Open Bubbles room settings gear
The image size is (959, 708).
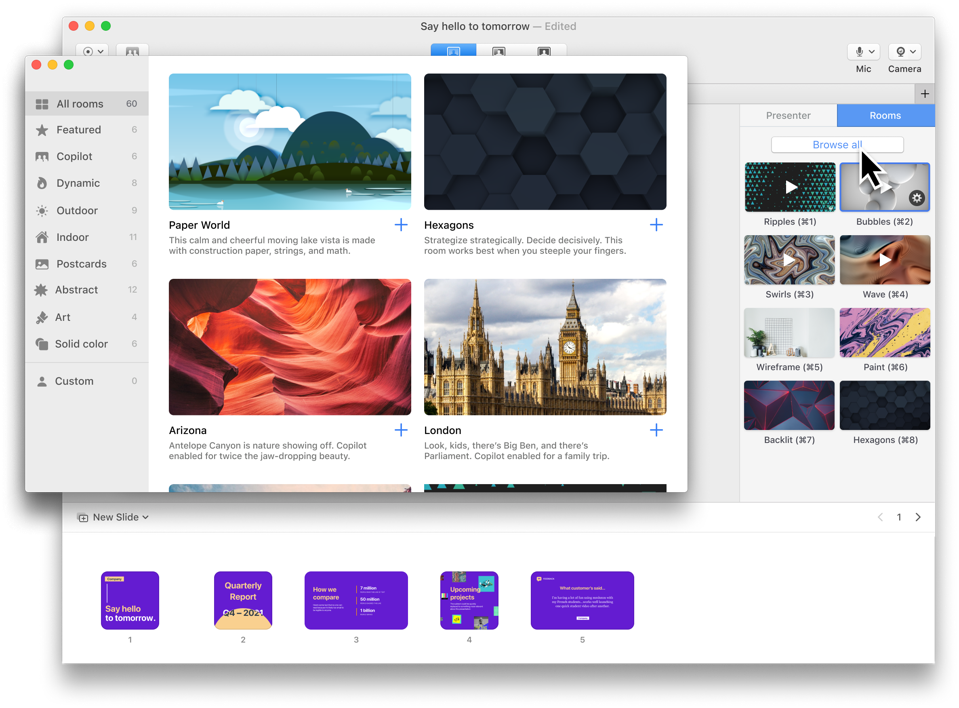click(x=916, y=199)
